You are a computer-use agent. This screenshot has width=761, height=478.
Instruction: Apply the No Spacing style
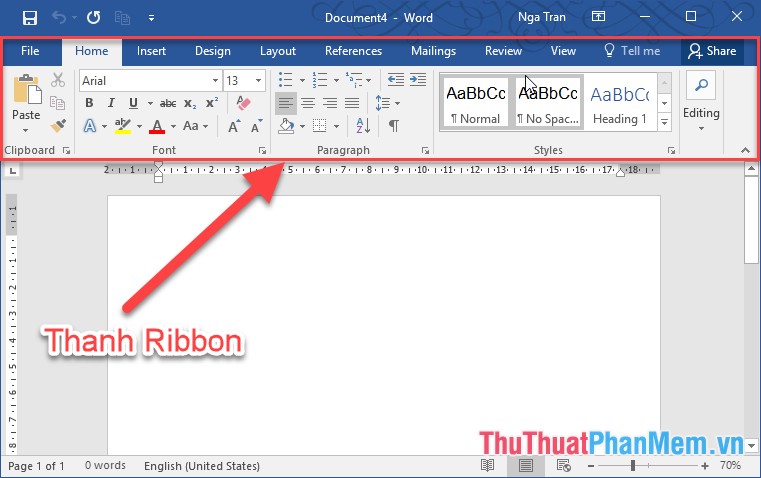pyautogui.click(x=548, y=103)
